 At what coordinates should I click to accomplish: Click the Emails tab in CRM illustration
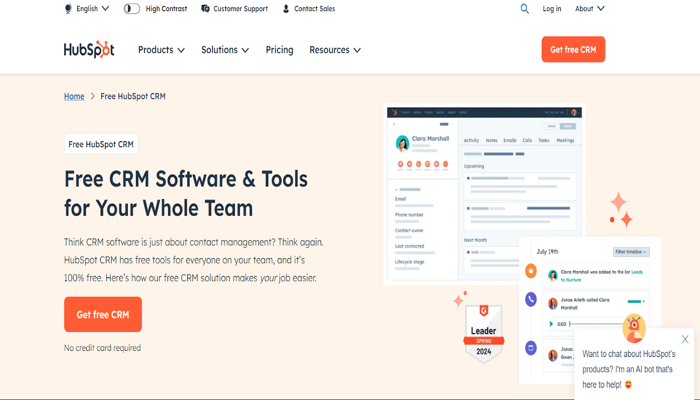[510, 141]
